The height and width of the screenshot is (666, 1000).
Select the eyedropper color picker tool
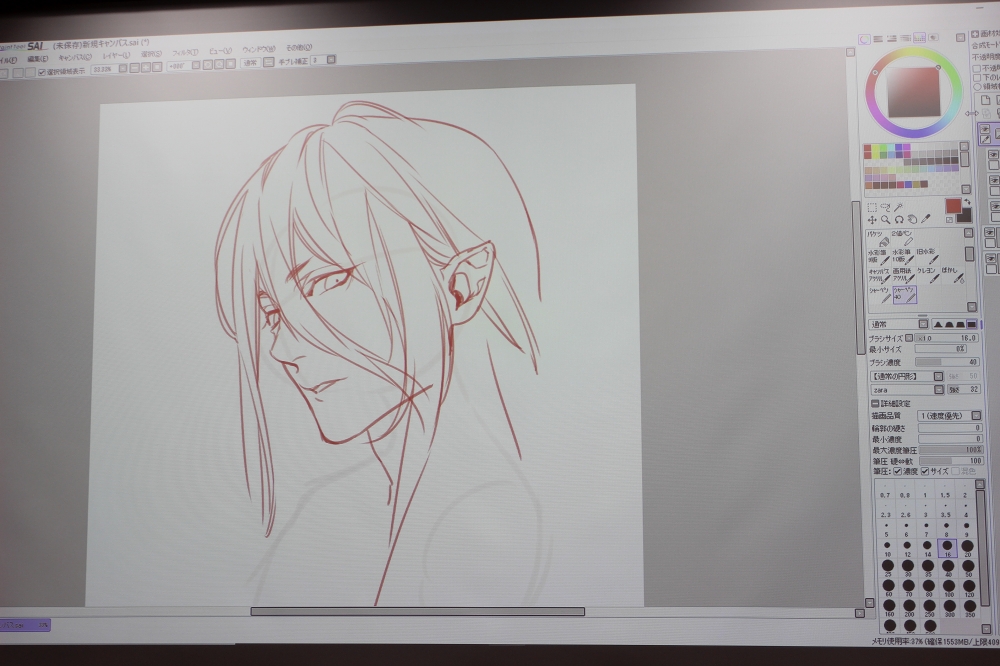926,219
